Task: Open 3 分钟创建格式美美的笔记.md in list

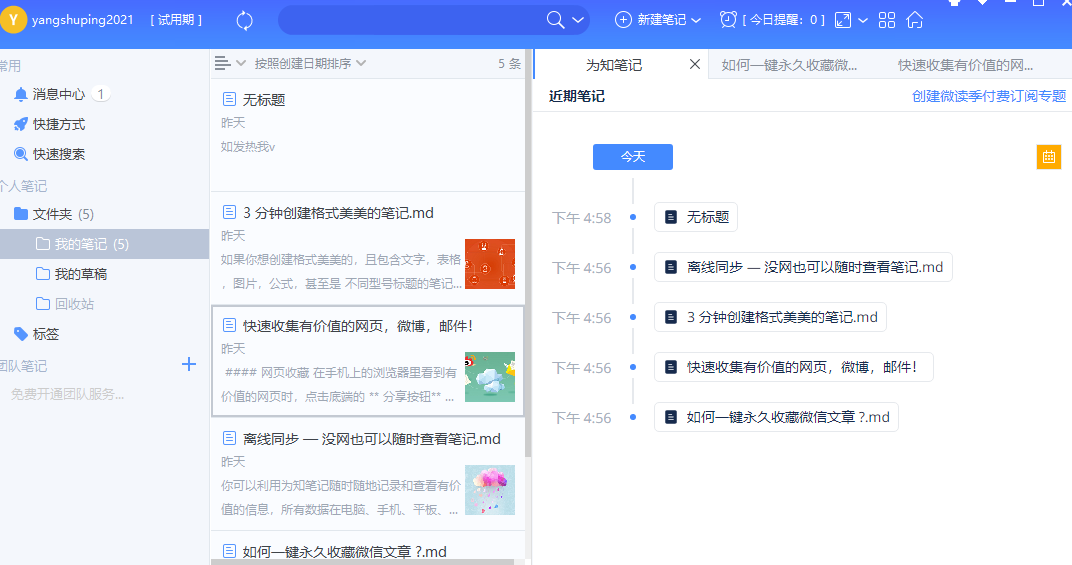Action: [x=368, y=248]
